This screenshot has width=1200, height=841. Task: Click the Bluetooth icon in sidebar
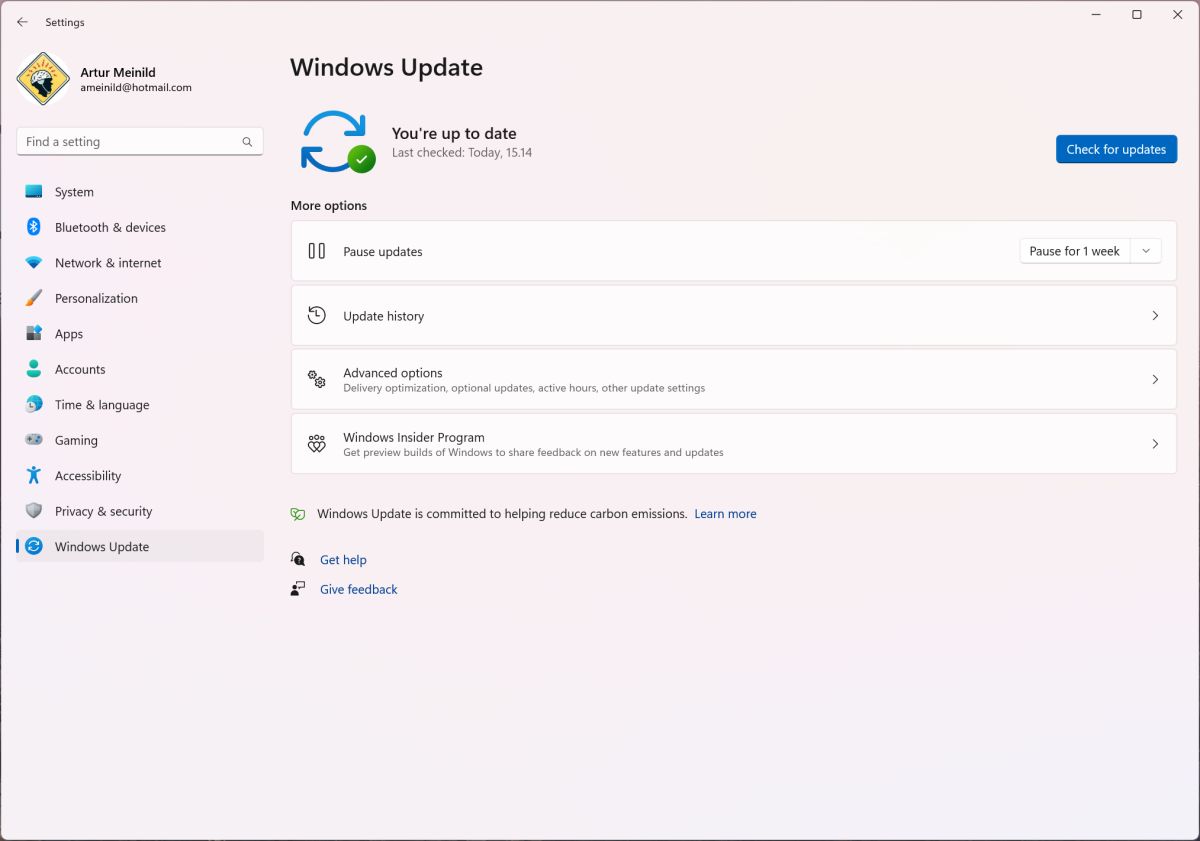point(34,227)
